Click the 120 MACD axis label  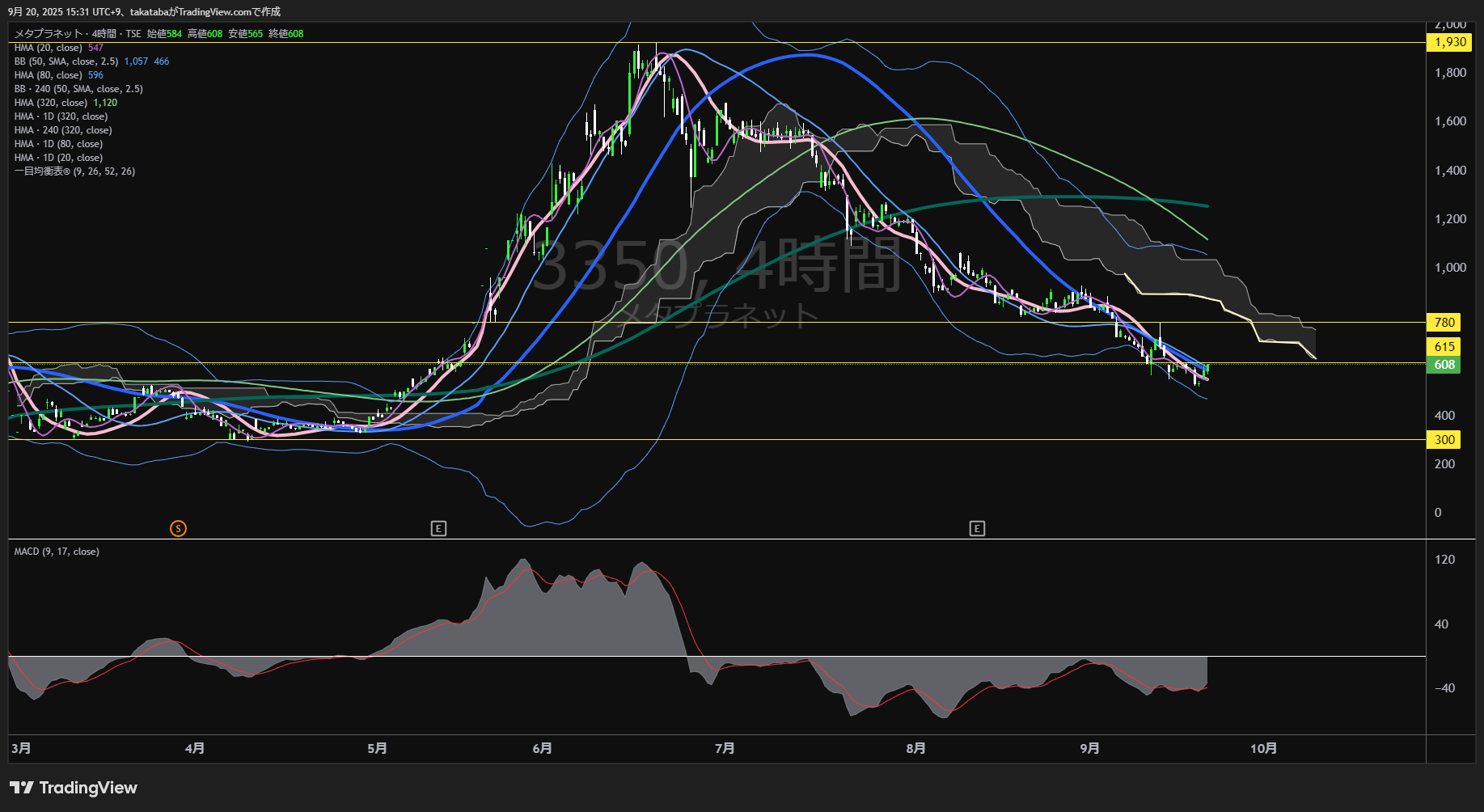[1444, 560]
